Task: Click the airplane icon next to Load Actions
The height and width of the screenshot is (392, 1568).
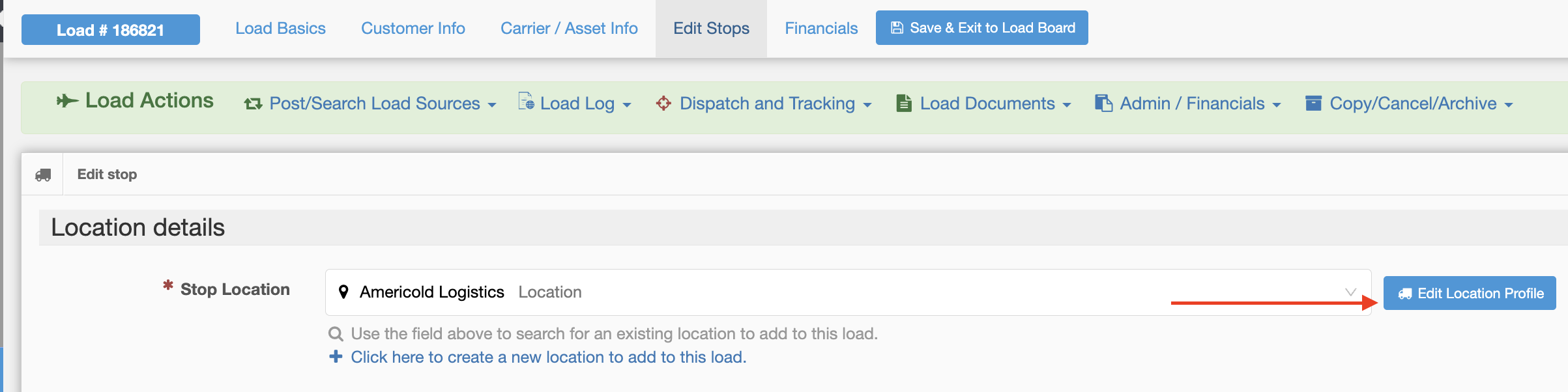Action: [x=67, y=101]
